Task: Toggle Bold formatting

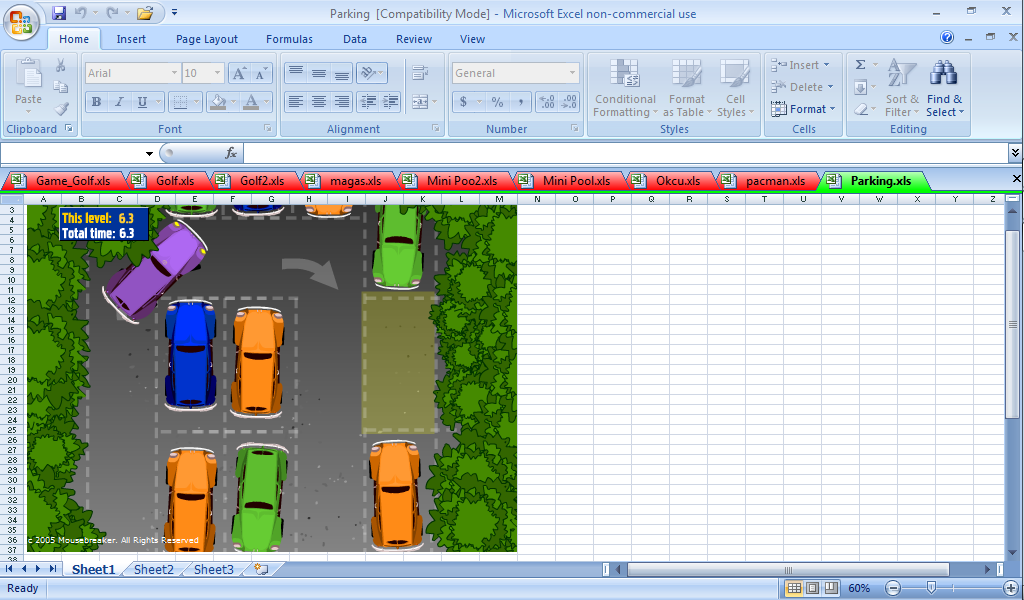Action: (97, 101)
